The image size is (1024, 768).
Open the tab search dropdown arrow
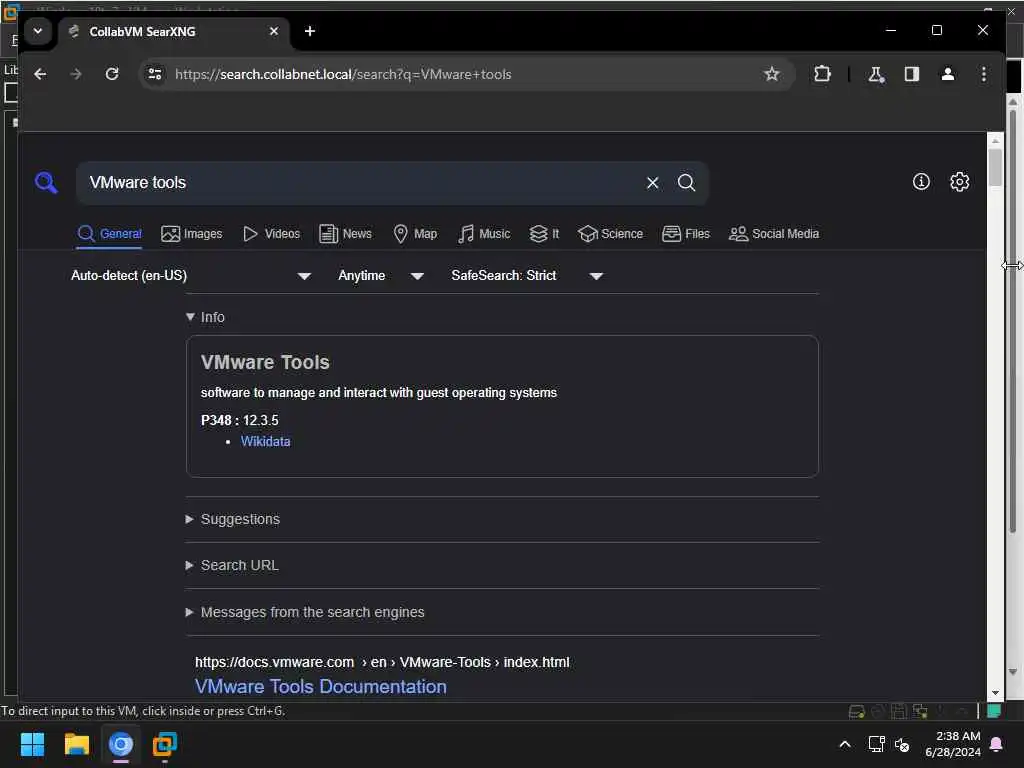[x=38, y=31]
